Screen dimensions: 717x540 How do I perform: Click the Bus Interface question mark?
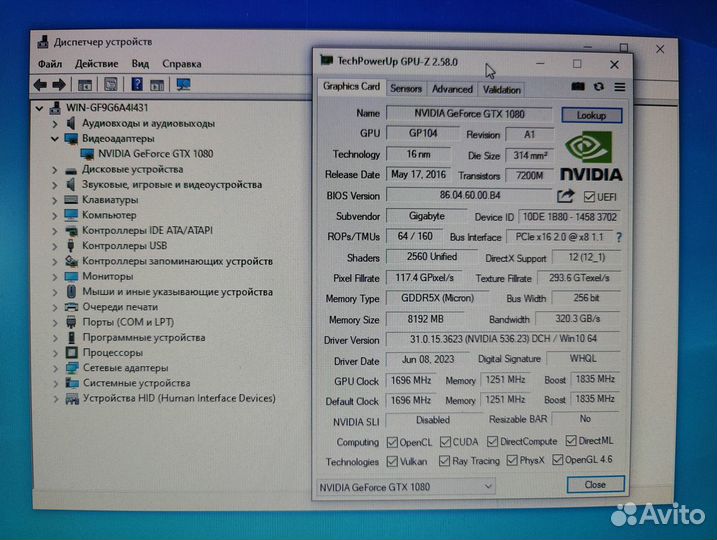[x=619, y=237]
